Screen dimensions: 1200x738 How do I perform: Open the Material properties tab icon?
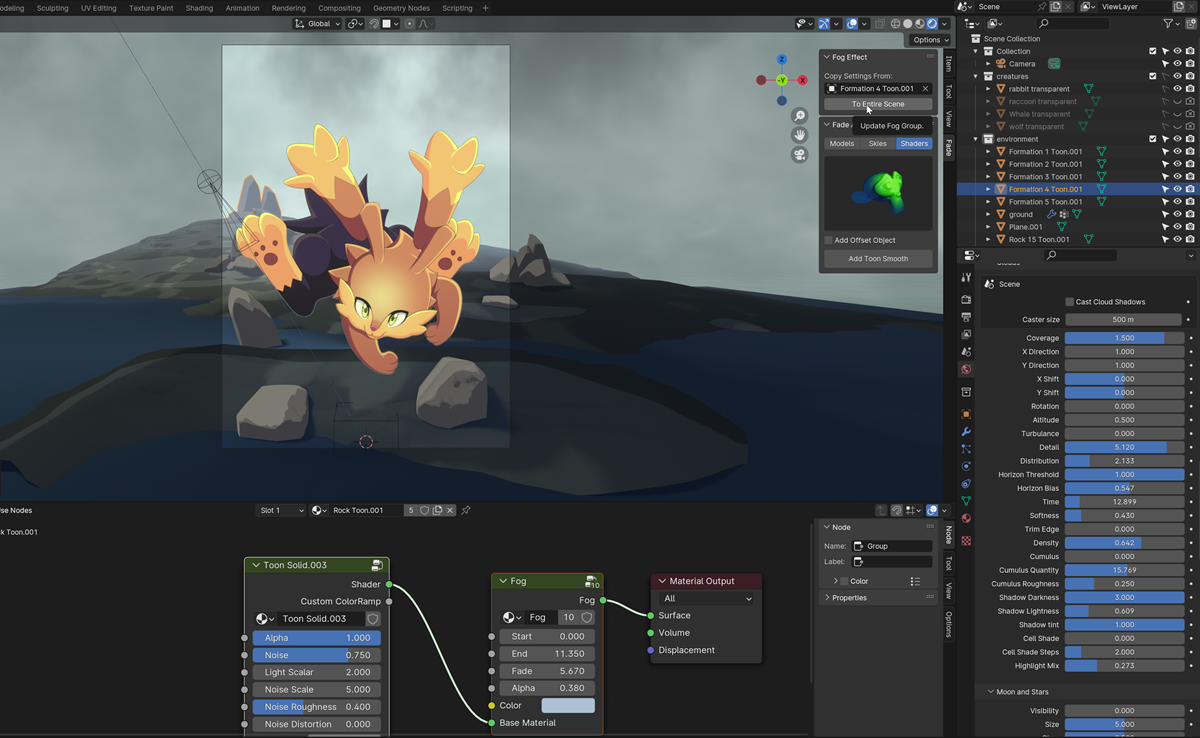coord(966,519)
